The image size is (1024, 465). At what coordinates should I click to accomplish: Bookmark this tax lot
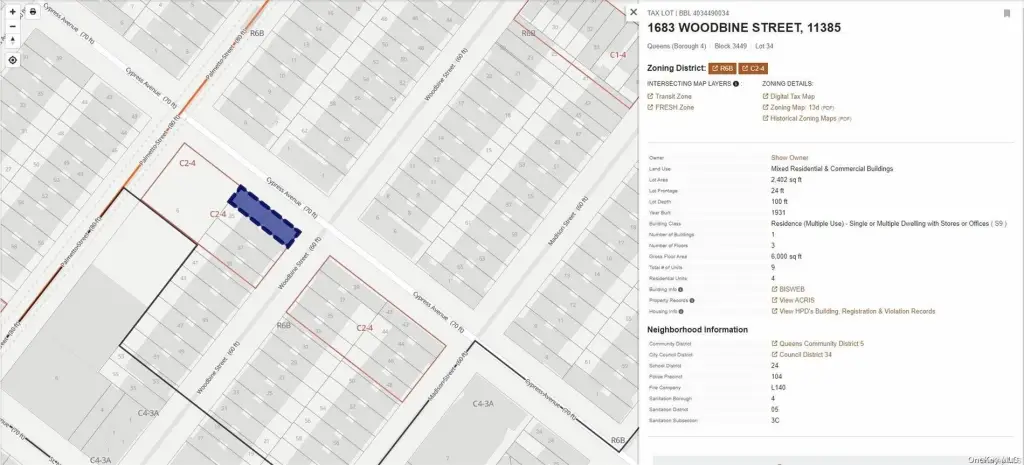[x=1006, y=13]
